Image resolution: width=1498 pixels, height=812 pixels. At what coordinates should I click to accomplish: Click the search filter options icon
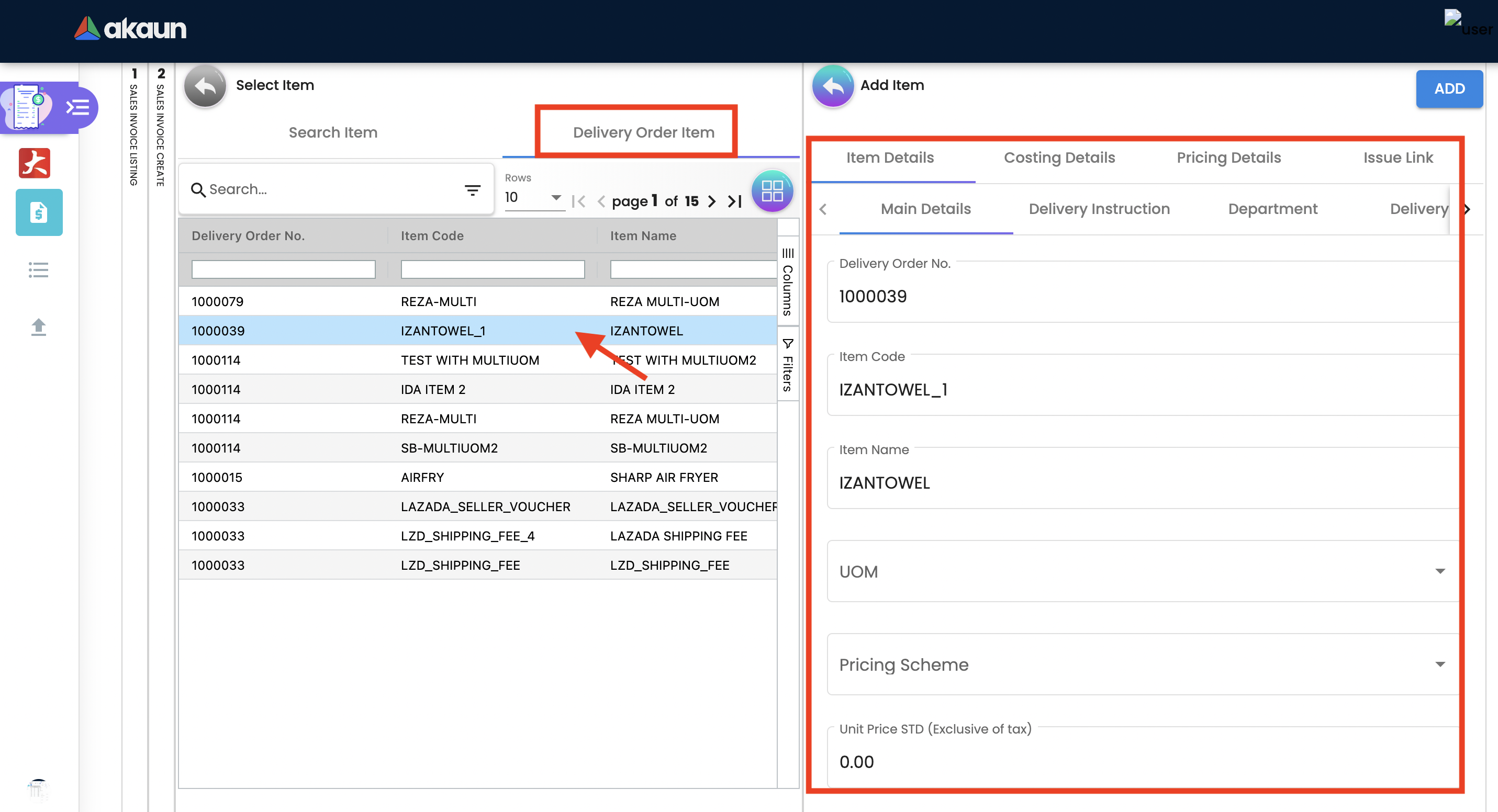click(472, 190)
